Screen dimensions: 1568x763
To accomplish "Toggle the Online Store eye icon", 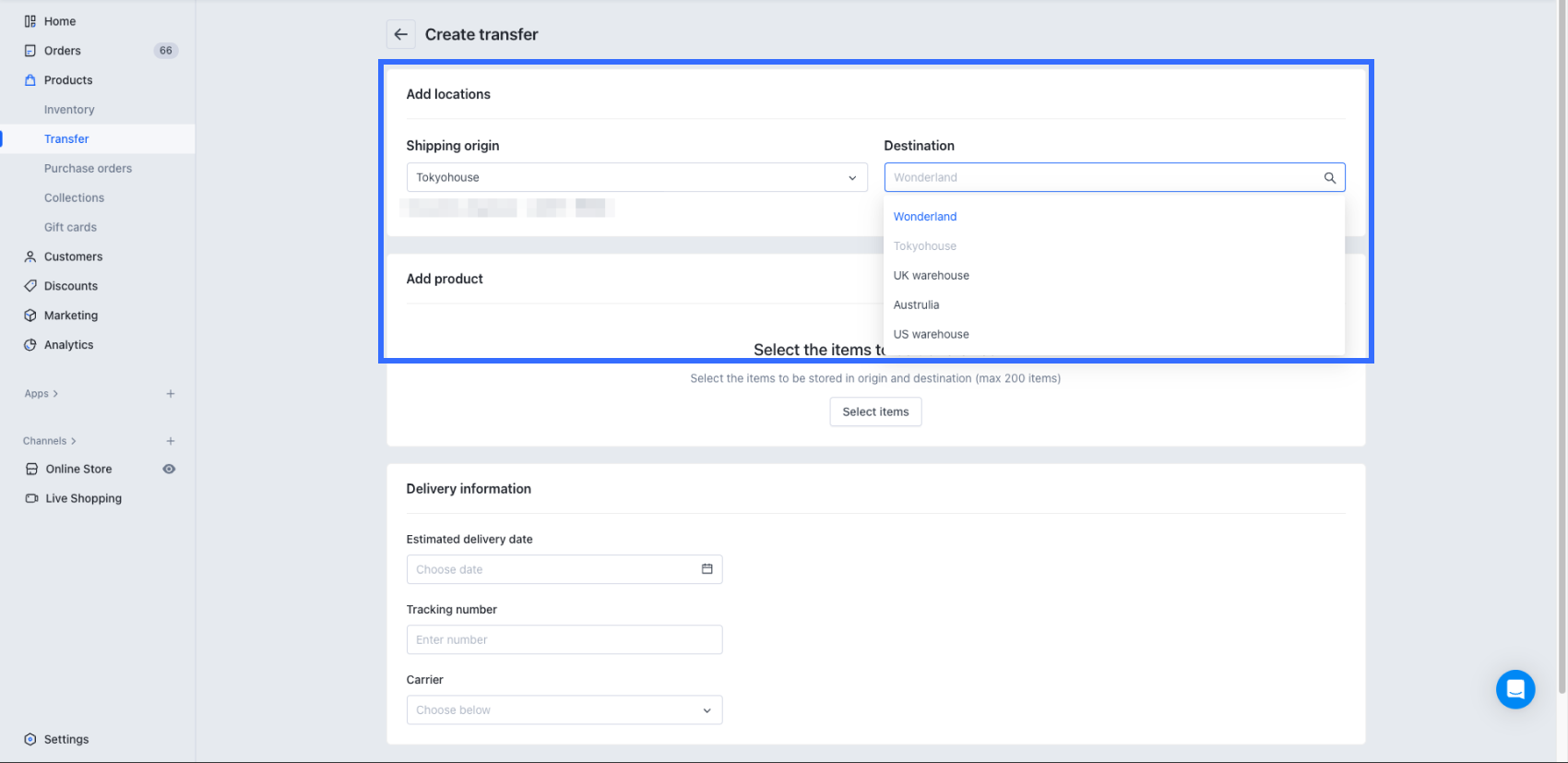I will tap(169, 469).
